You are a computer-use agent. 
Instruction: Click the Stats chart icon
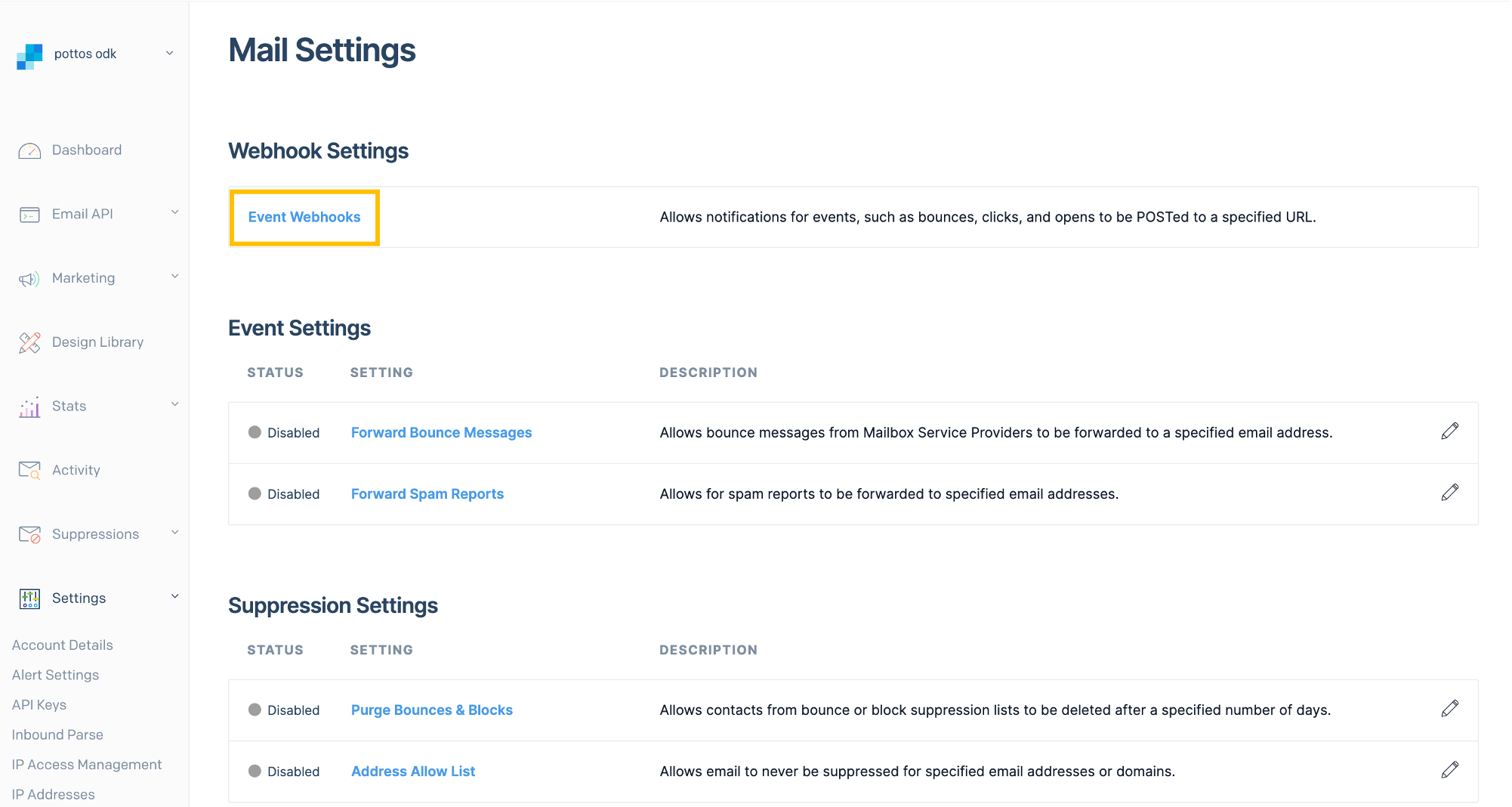29,407
